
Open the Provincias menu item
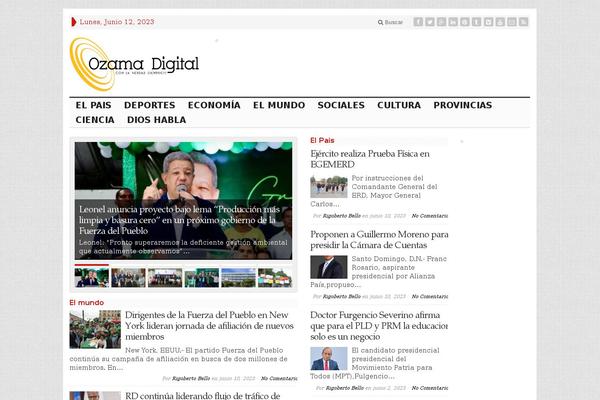(463, 105)
